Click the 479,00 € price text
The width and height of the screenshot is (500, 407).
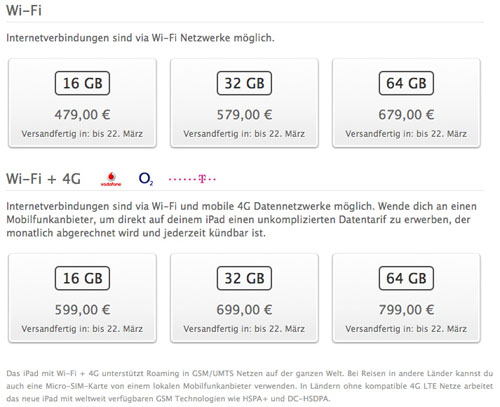click(x=82, y=115)
